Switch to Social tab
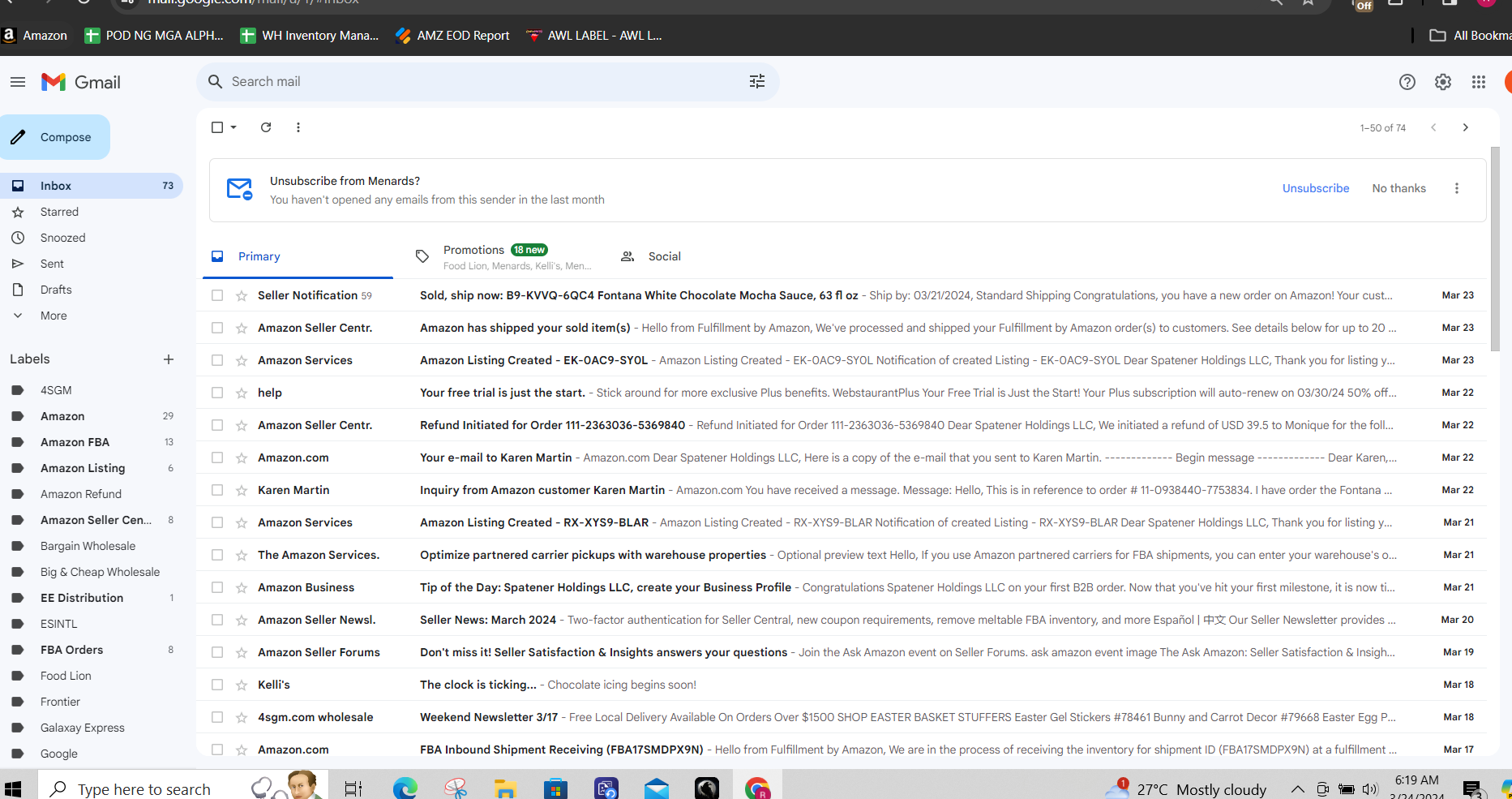The height and width of the screenshot is (799, 1512). 665,256
